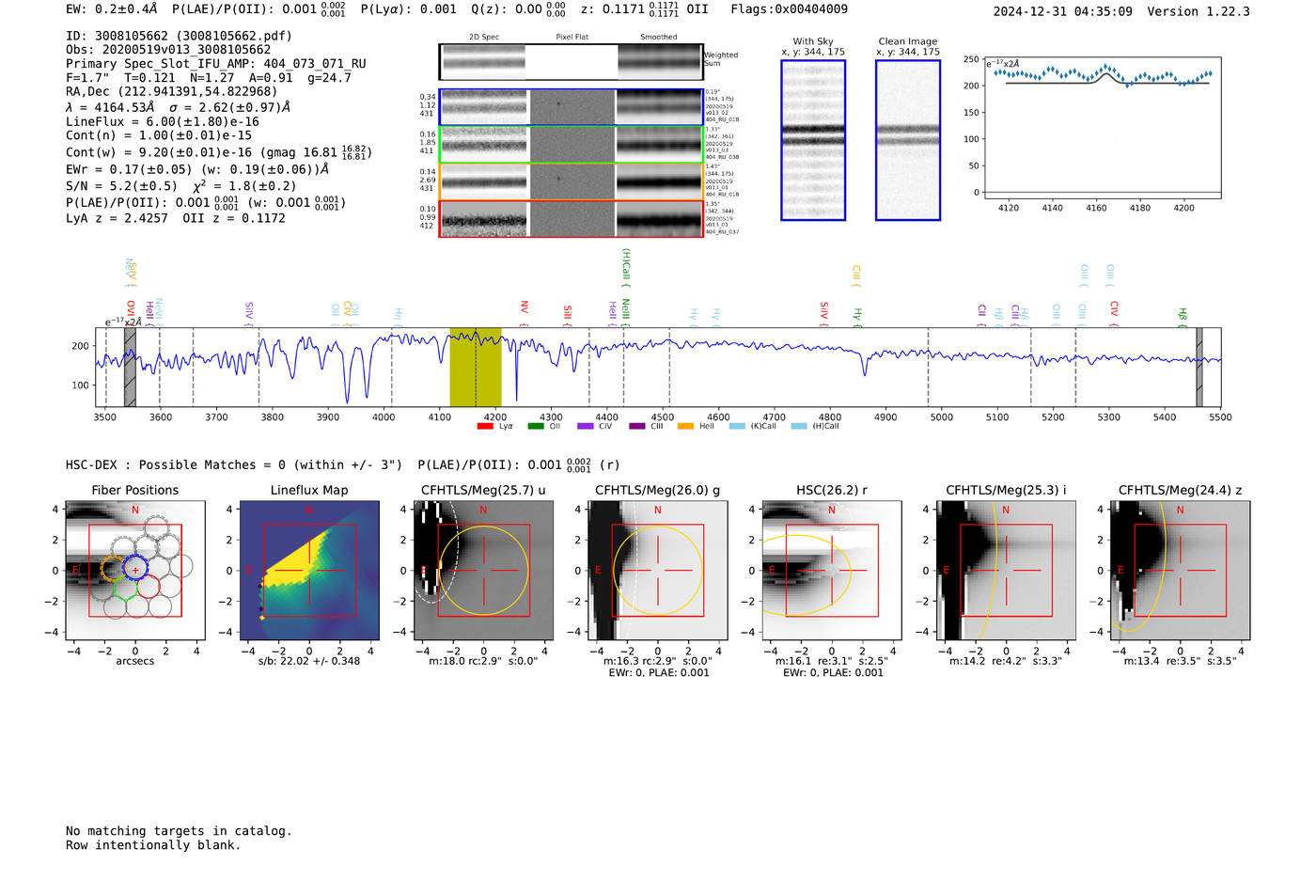
Task: Click the Pixel Flat column header
Action: pyautogui.click(x=572, y=38)
